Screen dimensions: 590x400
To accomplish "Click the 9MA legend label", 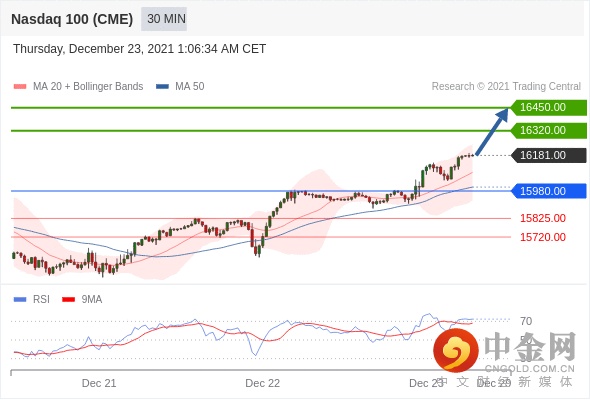I will coord(92,300).
